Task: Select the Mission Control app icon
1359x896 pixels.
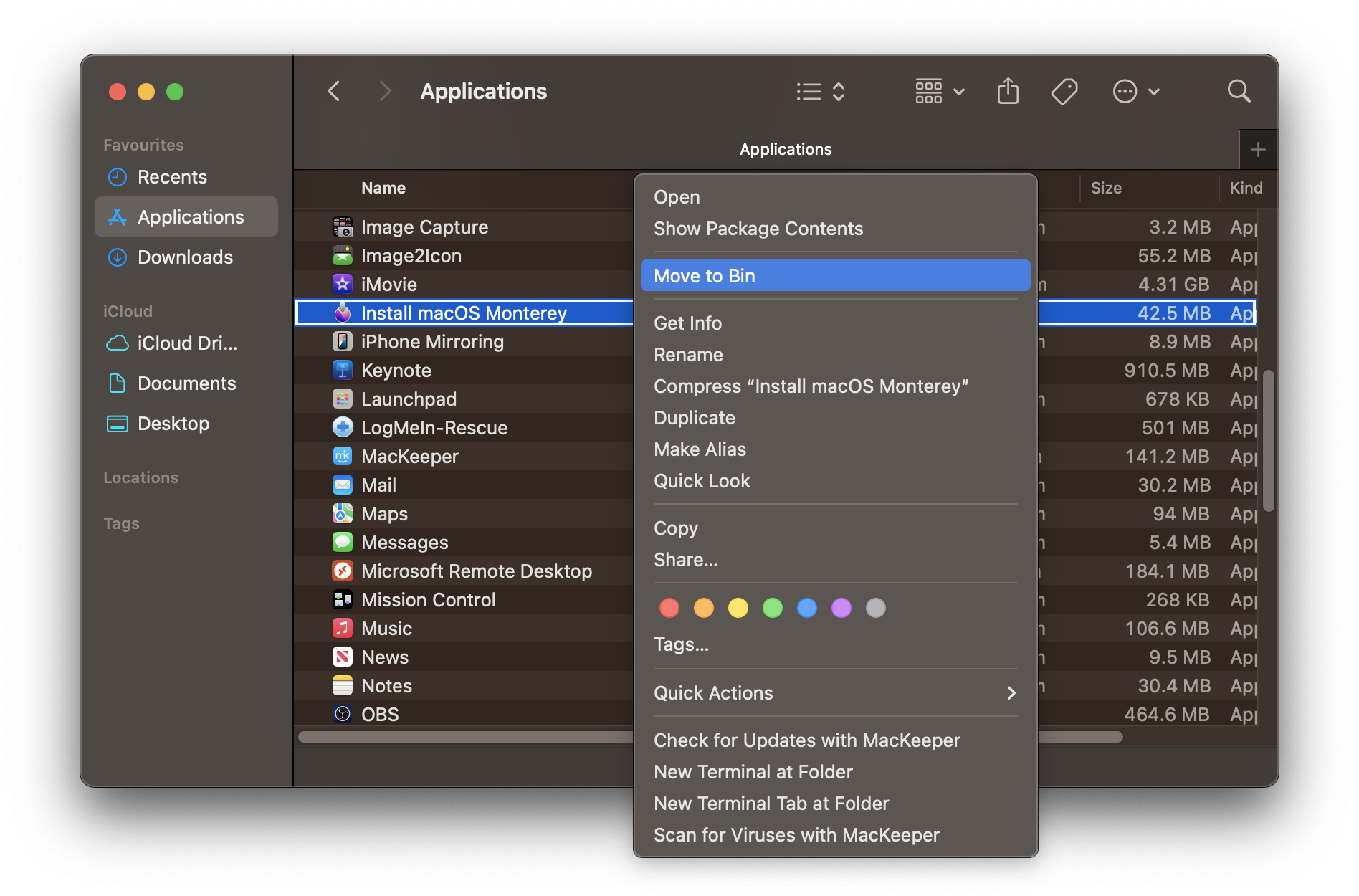Action: coord(343,600)
